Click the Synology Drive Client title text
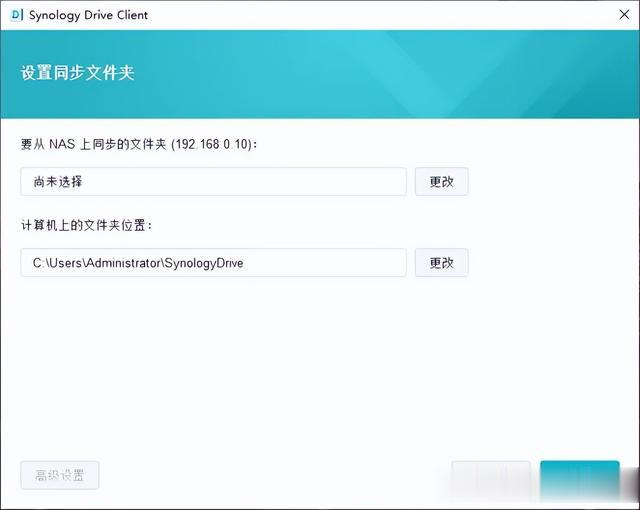This screenshot has height=510, width=640. pyautogui.click(x=88, y=15)
